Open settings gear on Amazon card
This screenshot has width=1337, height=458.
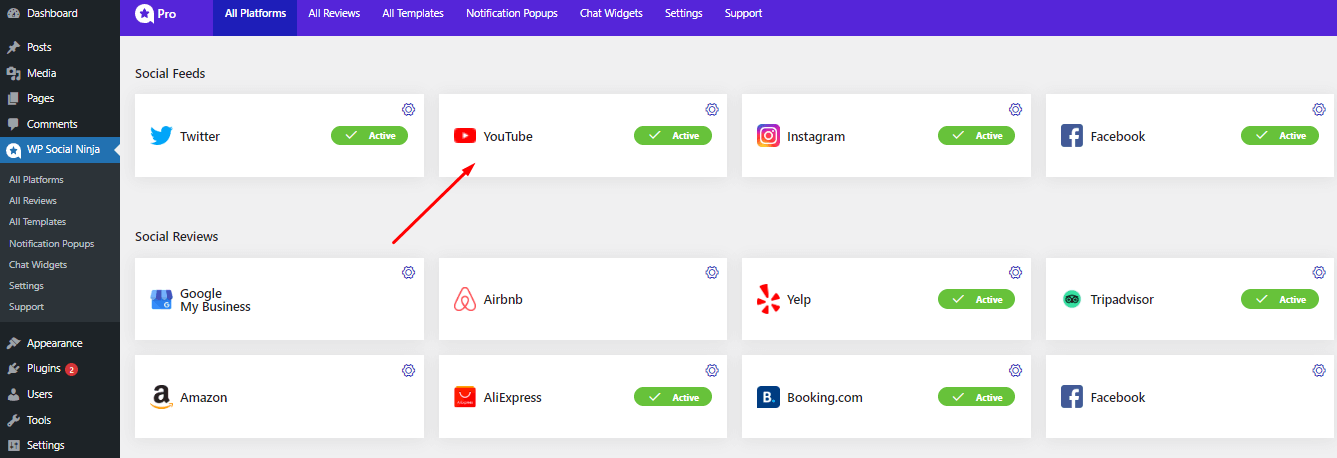click(408, 370)
